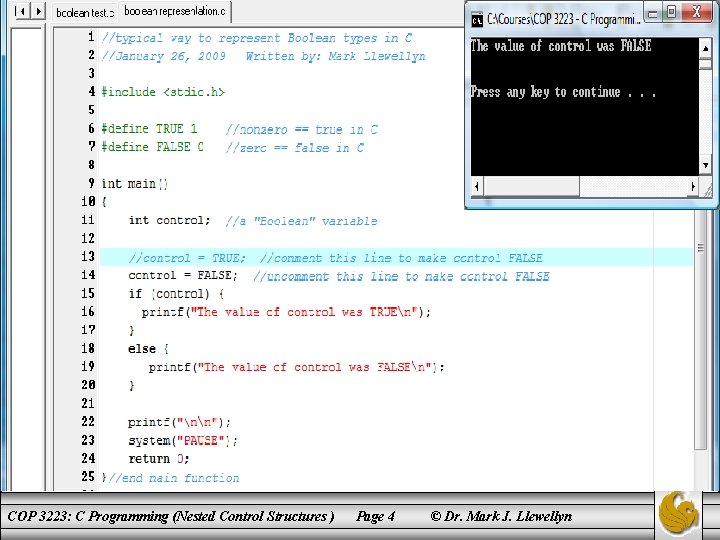
Task: Click the 'Written by: Mark Llewellyn' comment
Action: [335, 56]
